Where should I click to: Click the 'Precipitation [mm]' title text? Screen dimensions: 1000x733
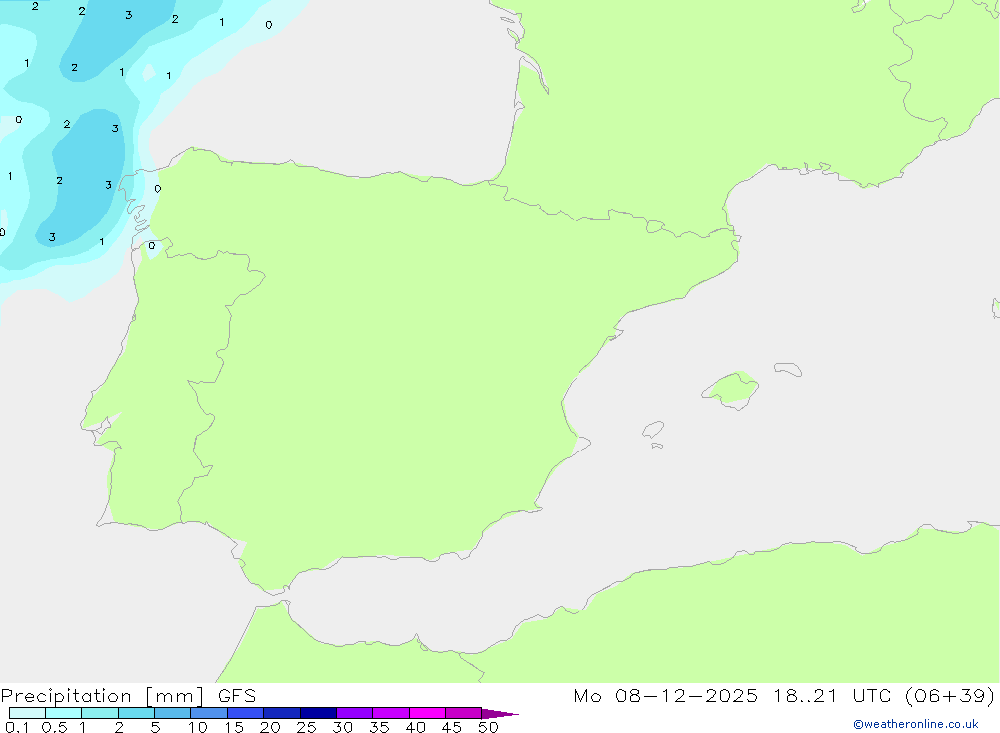[x=103, y=696]
